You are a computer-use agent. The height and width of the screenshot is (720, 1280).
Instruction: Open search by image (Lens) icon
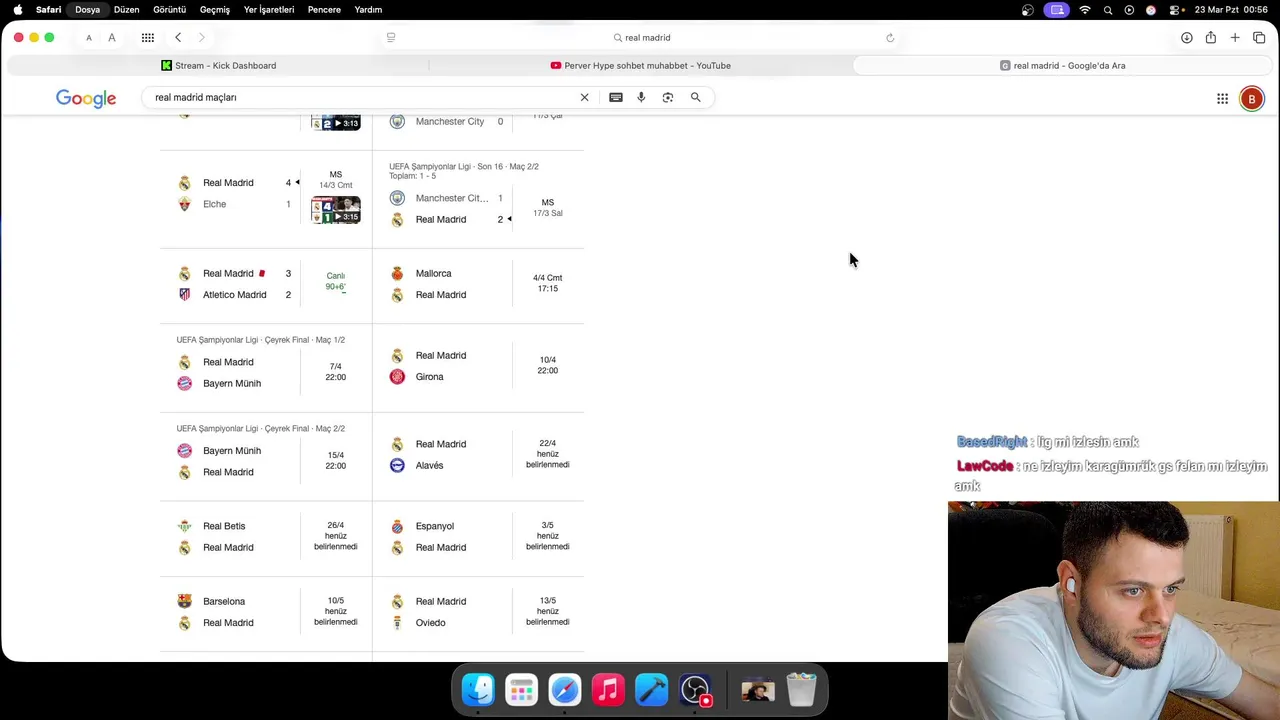point(668,97)
